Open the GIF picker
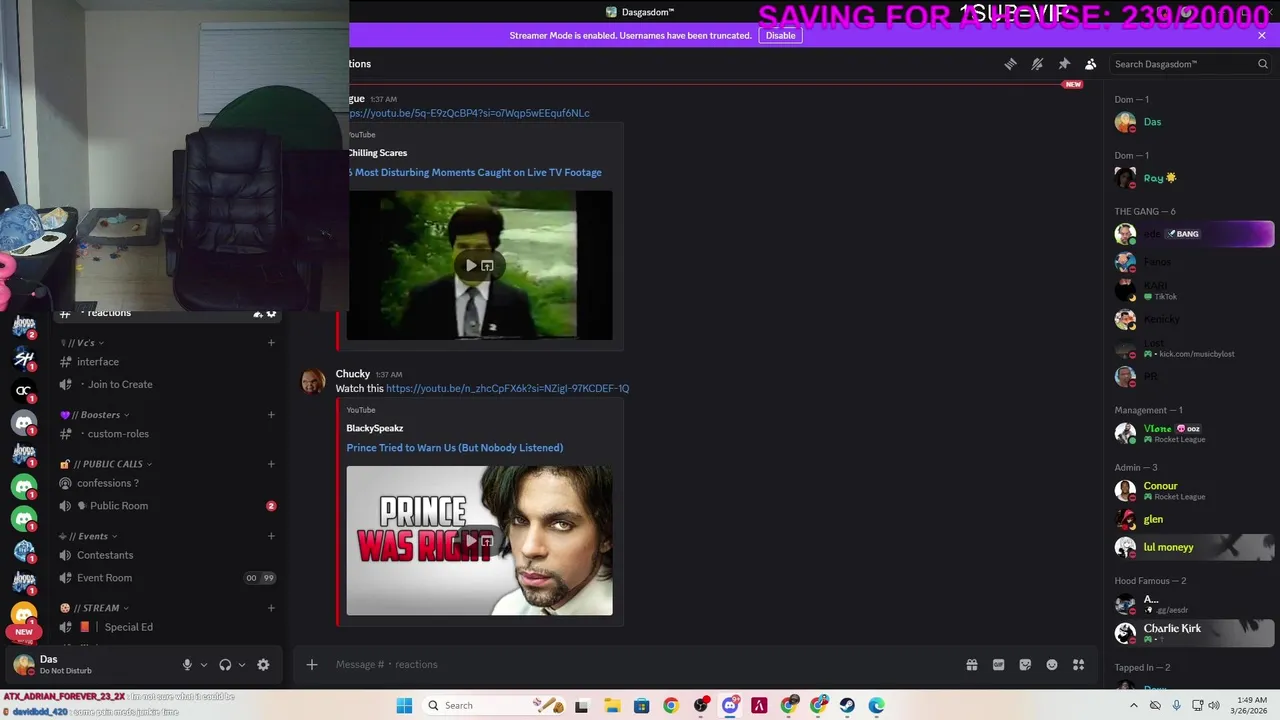Viewport: 1280px width, 720px height. coord(998,665)
